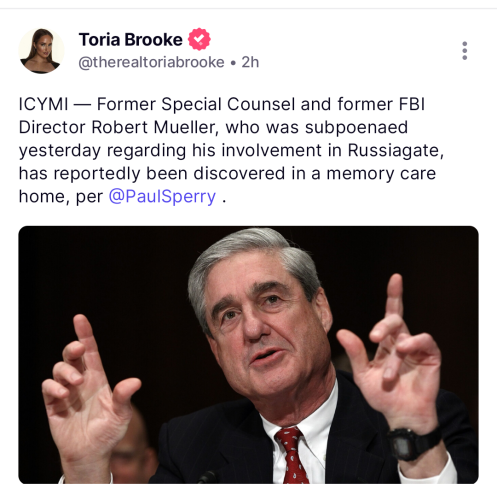This screenshot has width=497, height=500.
Task: Click the word FBI in post text
Action: click(412, 104)
